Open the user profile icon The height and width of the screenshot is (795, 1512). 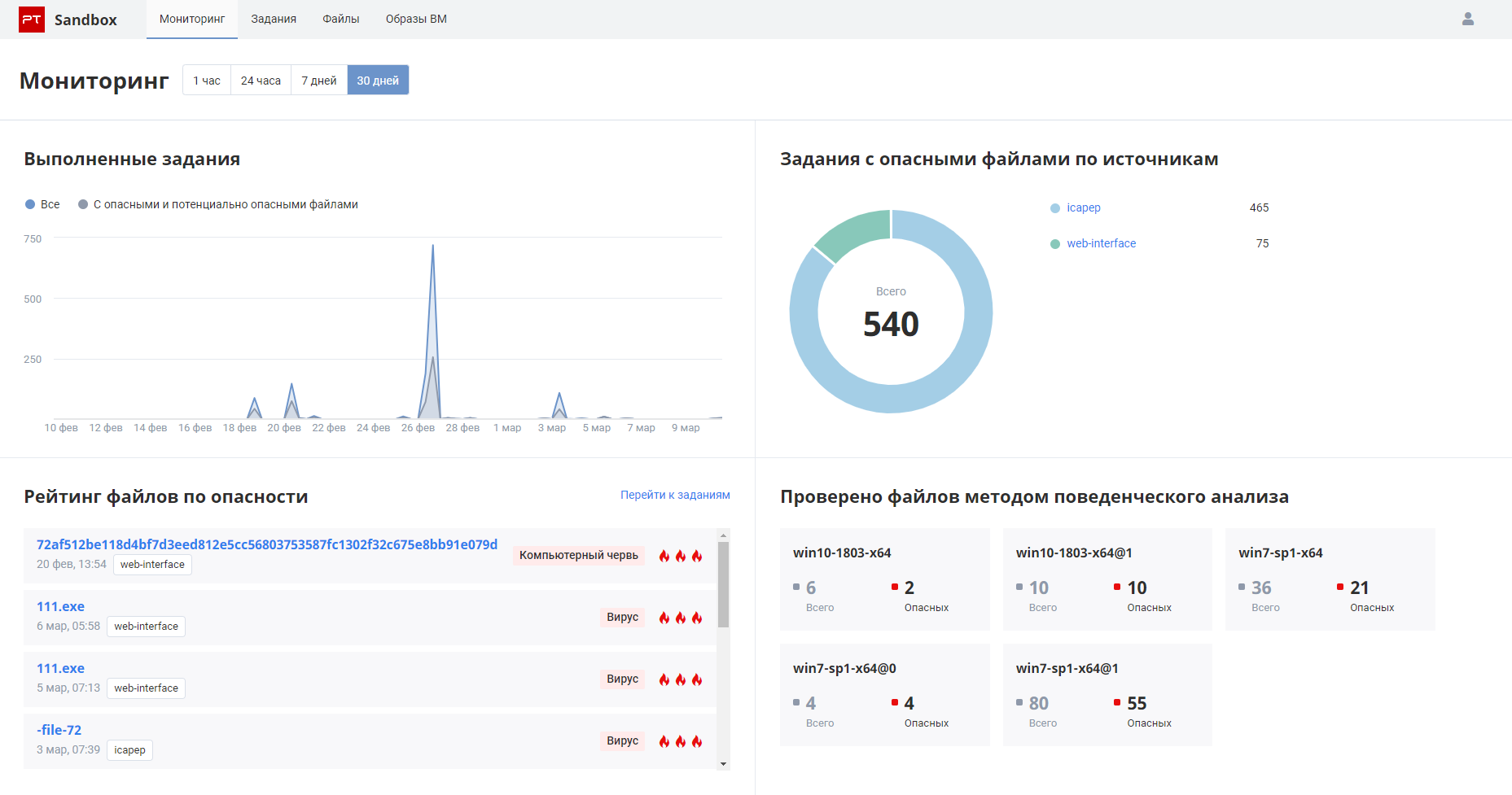1467,19
